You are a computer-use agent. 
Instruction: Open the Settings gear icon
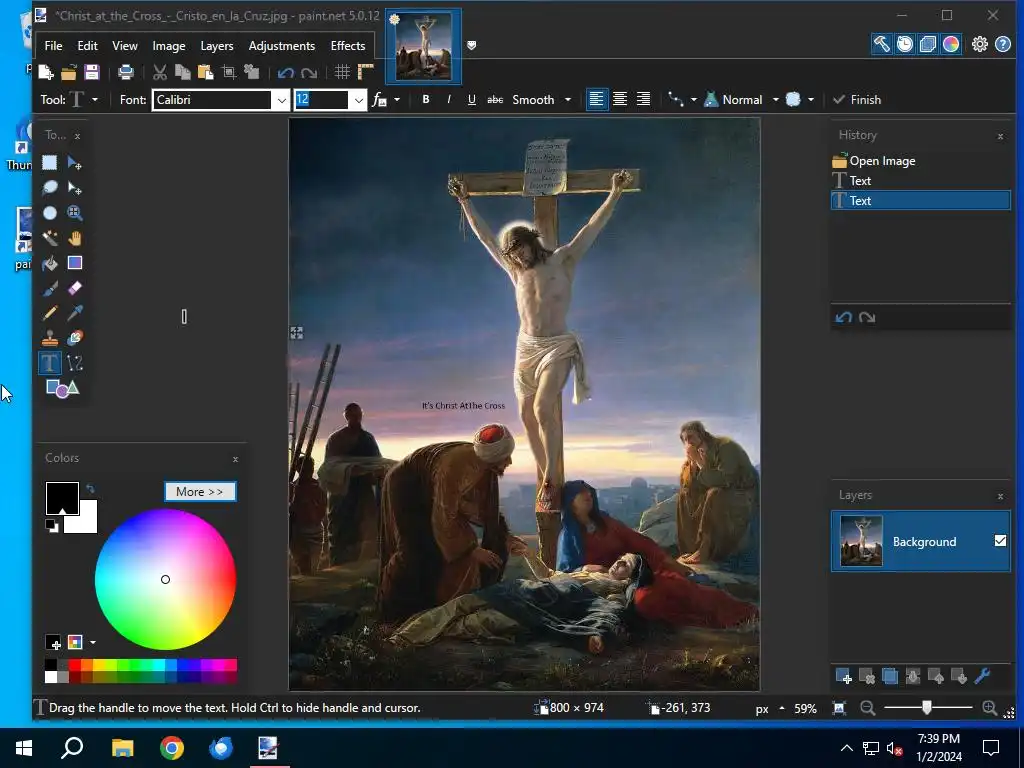point(980,44)
